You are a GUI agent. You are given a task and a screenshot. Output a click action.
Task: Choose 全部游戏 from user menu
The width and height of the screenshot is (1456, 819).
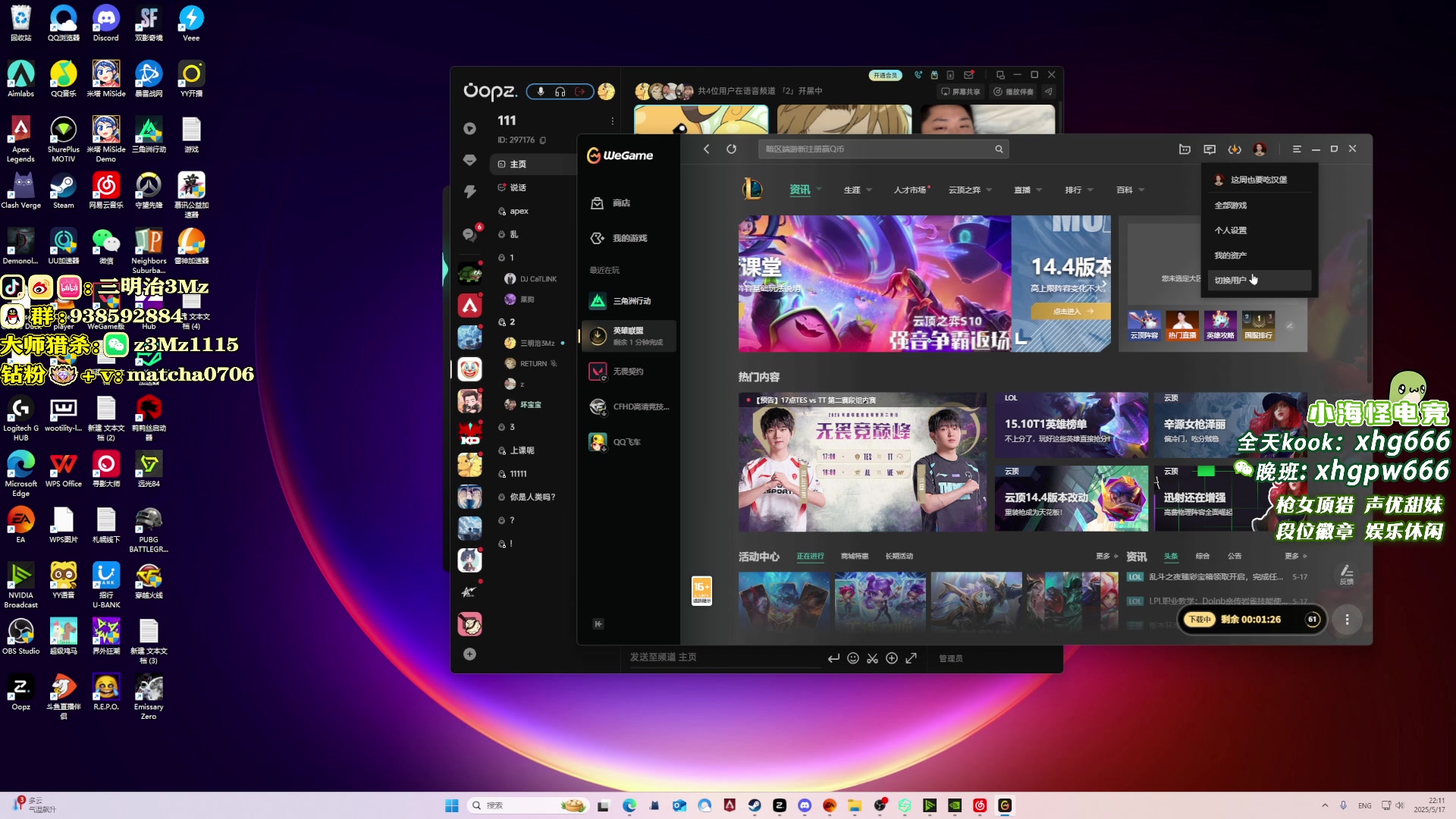pyautogui.click(x=1259, y=206)
